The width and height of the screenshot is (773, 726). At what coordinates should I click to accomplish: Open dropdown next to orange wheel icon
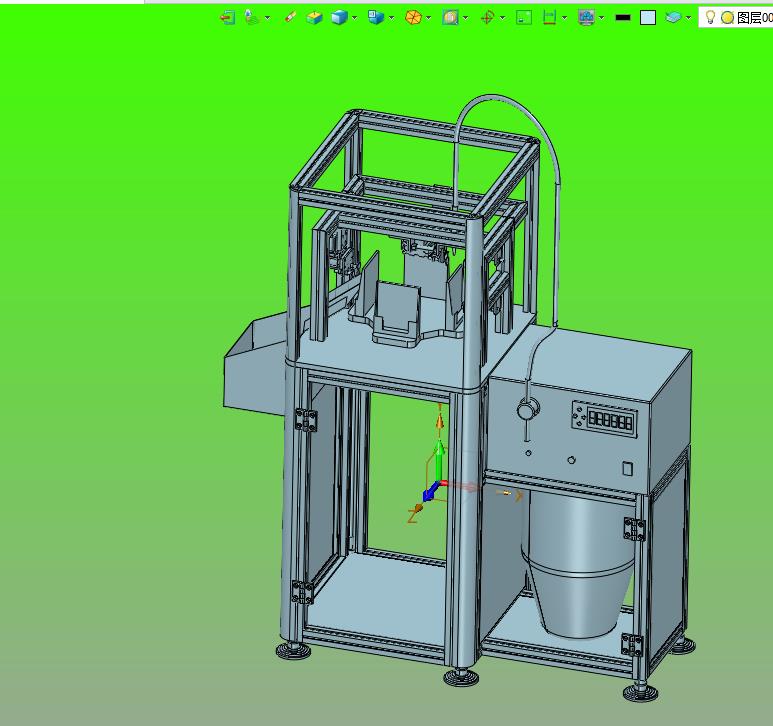428,18
